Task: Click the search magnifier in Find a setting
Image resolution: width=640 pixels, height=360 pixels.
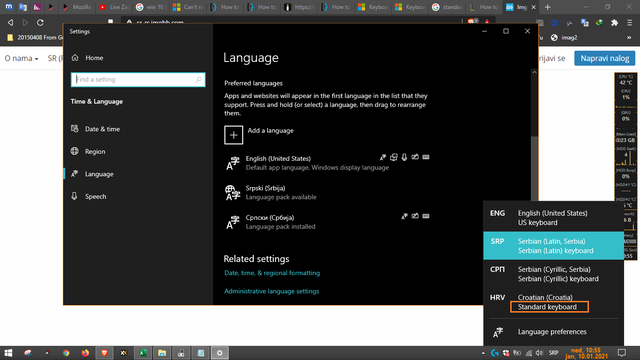Action: [x=198, y=80]
